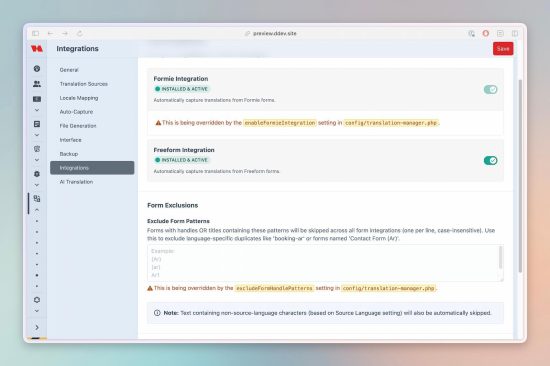The image size is (550, 366).
Task: Click the scrollbar inside the patterns text area
Action: coord(500,257)
